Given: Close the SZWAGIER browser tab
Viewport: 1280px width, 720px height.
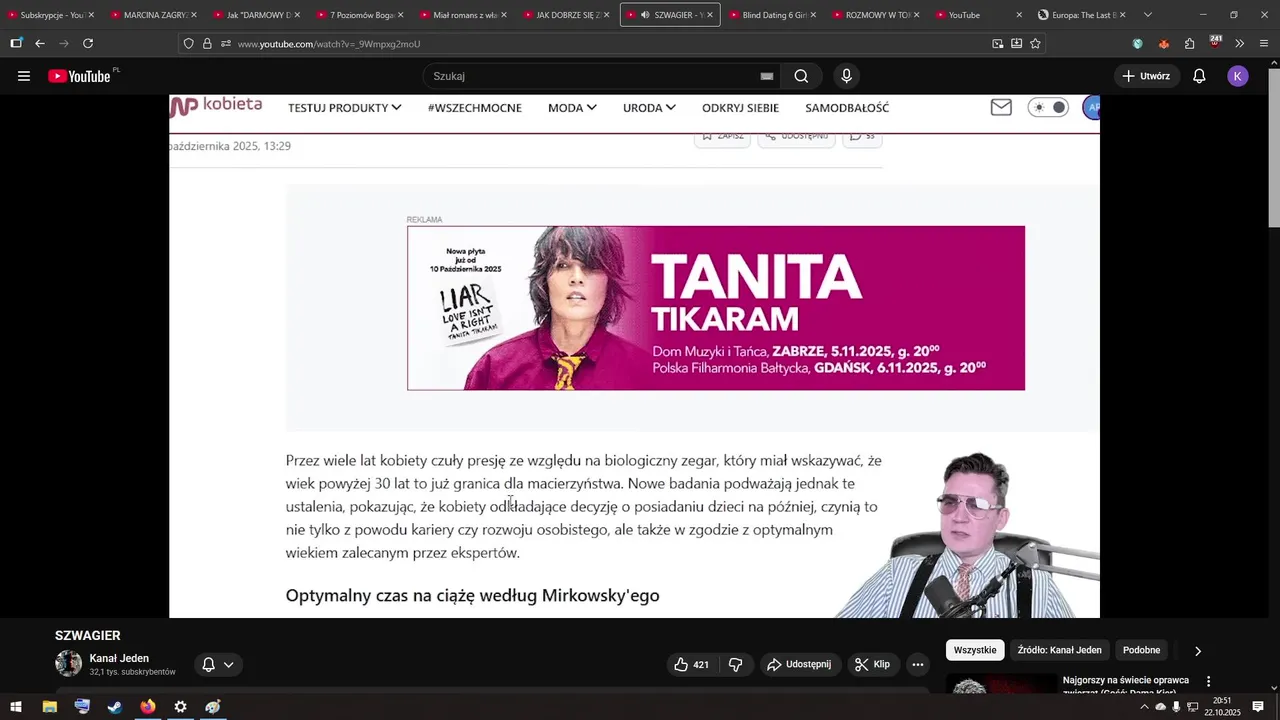Looking at the screenshot, I should pyautogui.click(x=709, y=15).
